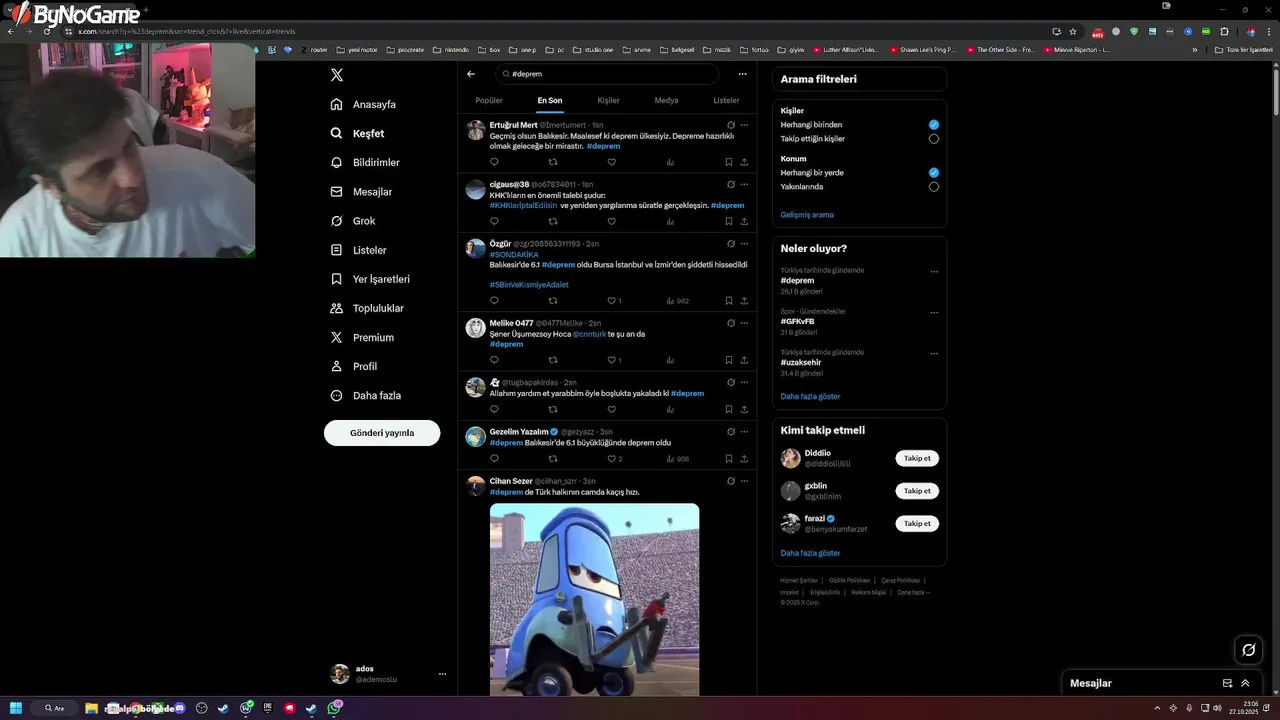Show more follow suggestions link
The height and width of the screenshot is (720, 1280).
[810, 553]
